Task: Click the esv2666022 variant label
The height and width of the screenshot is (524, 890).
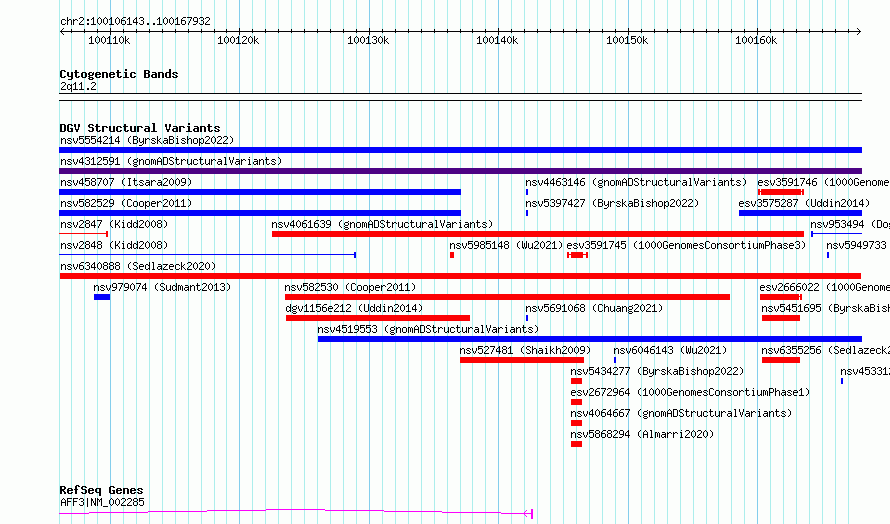Action: tap(825, 287)
